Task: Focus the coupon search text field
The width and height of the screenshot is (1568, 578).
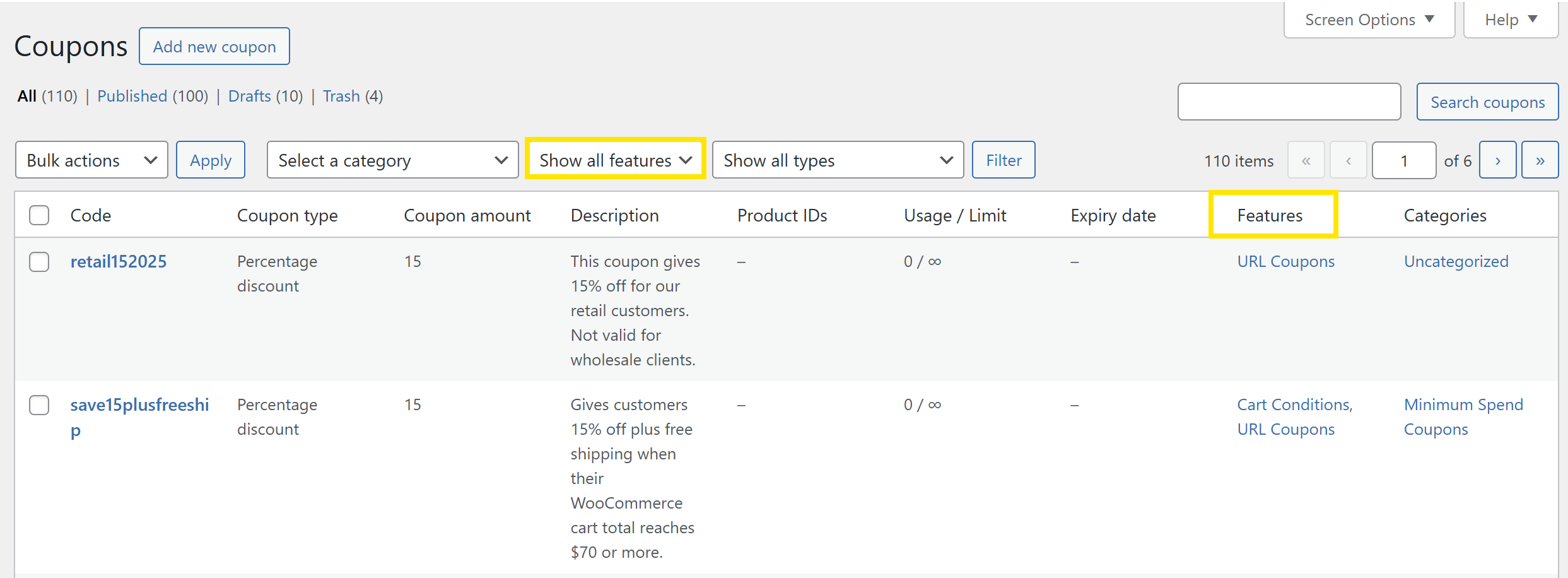Action: coord(1289,102)
